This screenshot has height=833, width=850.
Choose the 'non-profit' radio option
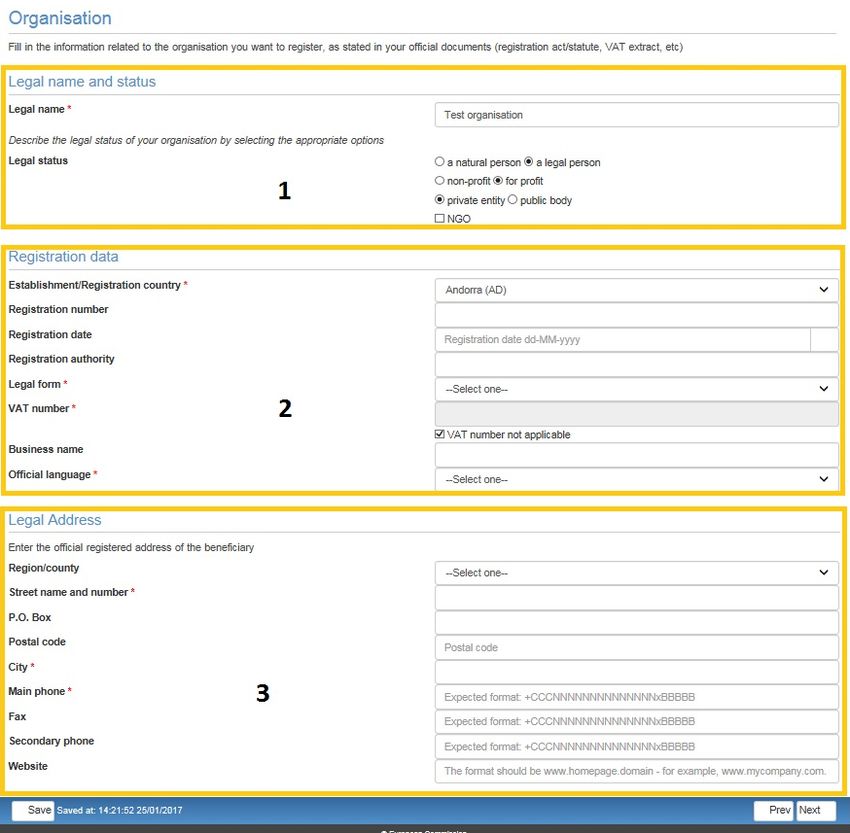[x=440, y=180]
